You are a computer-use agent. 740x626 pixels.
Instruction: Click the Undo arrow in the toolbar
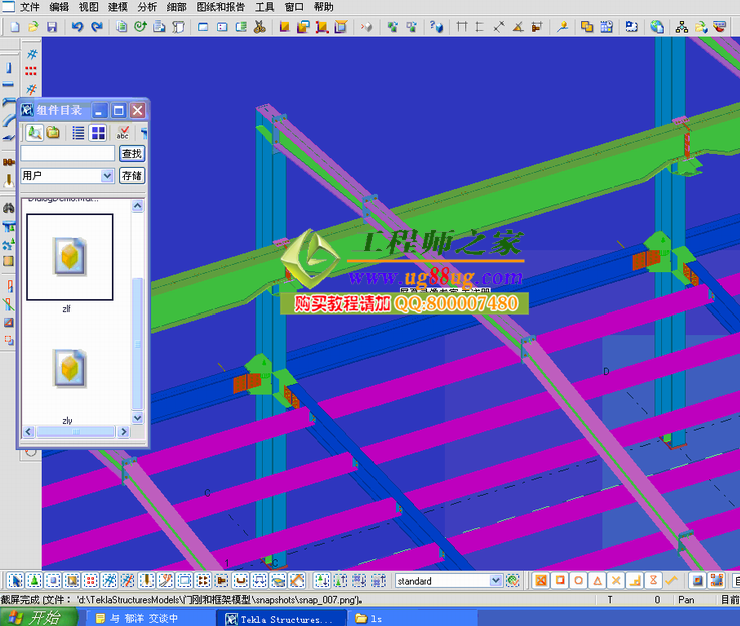point(76,27)
